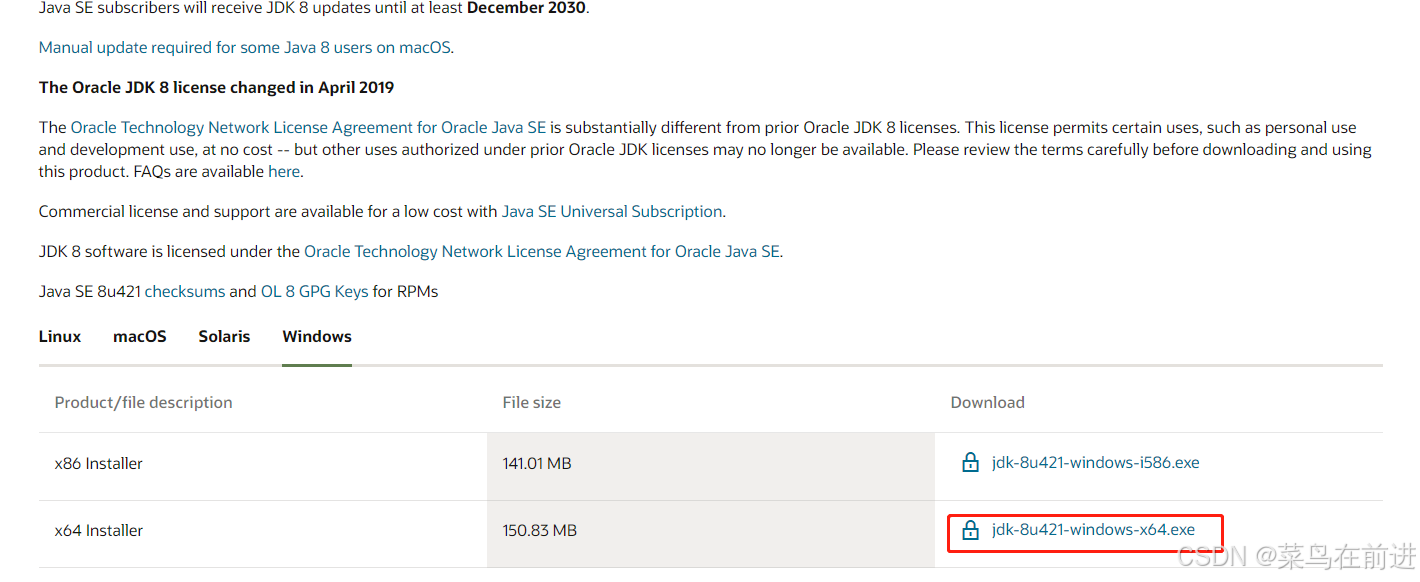
Task: Click heading 'The Oracle JDK 8 license changed in April 2019'
Action: [217, 87]
